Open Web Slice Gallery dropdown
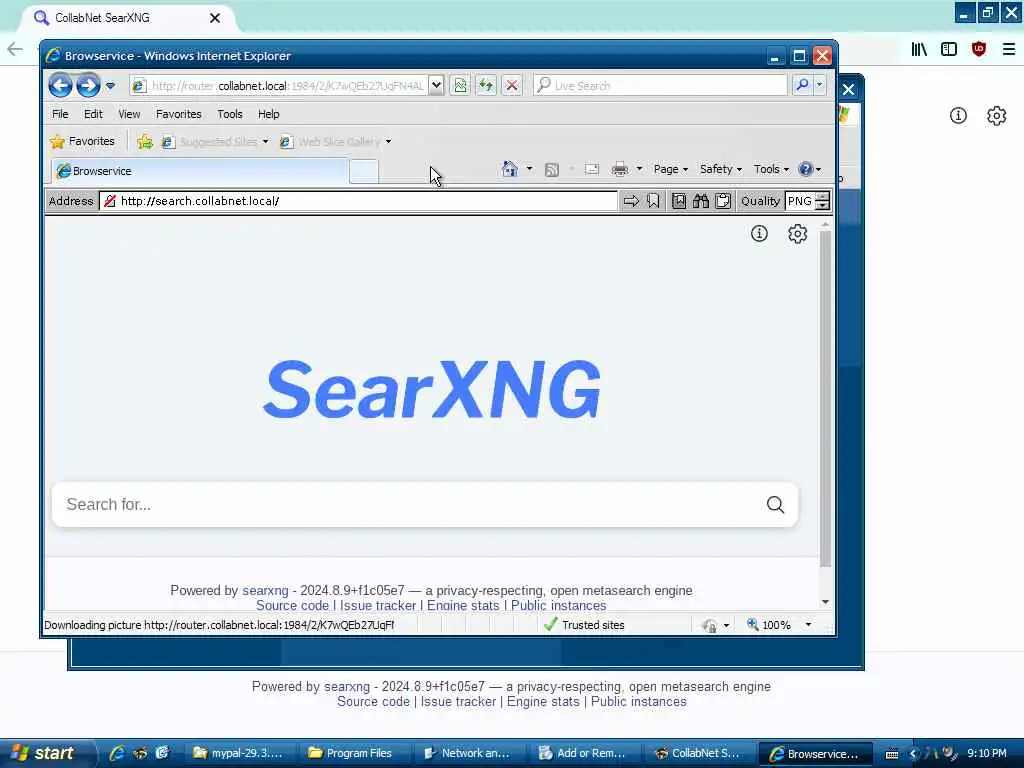Viewport: 1024px width, 768px height. 336,141
